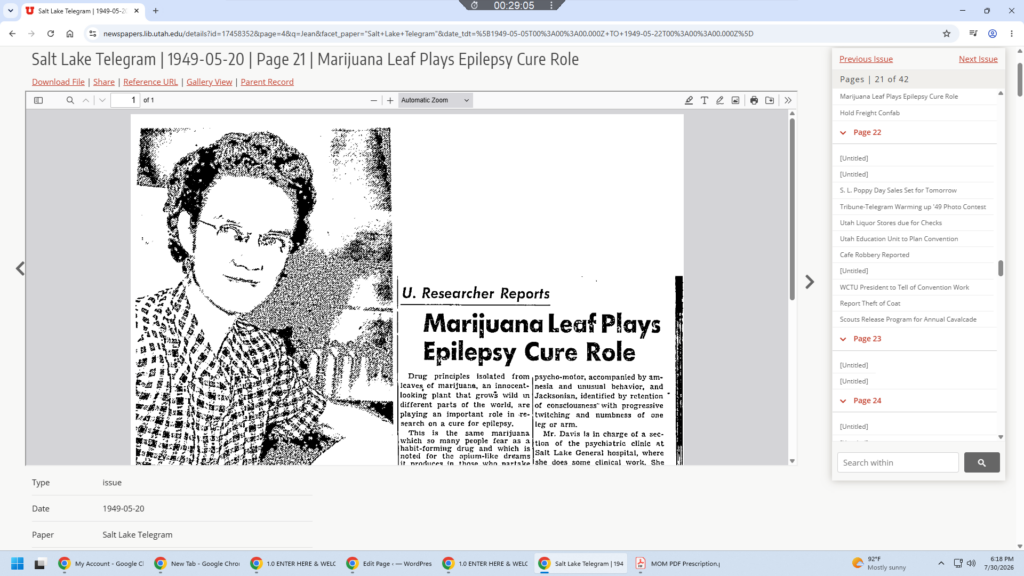
Task: Open Scouts Release Program for Annual Cavalcade
Action: [908, 319]
